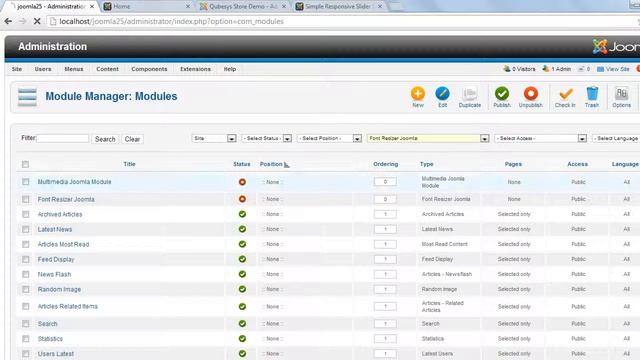Click the Clear filter button
640x360 pixels.
click(x=132, y=139)
